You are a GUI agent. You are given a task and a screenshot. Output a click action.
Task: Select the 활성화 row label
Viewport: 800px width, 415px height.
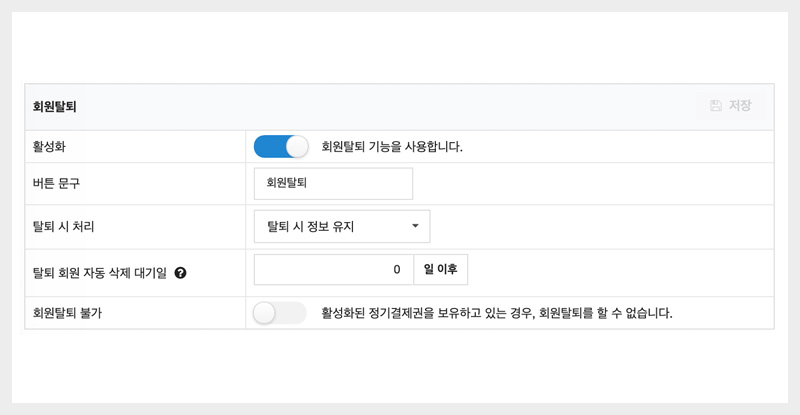50,147
